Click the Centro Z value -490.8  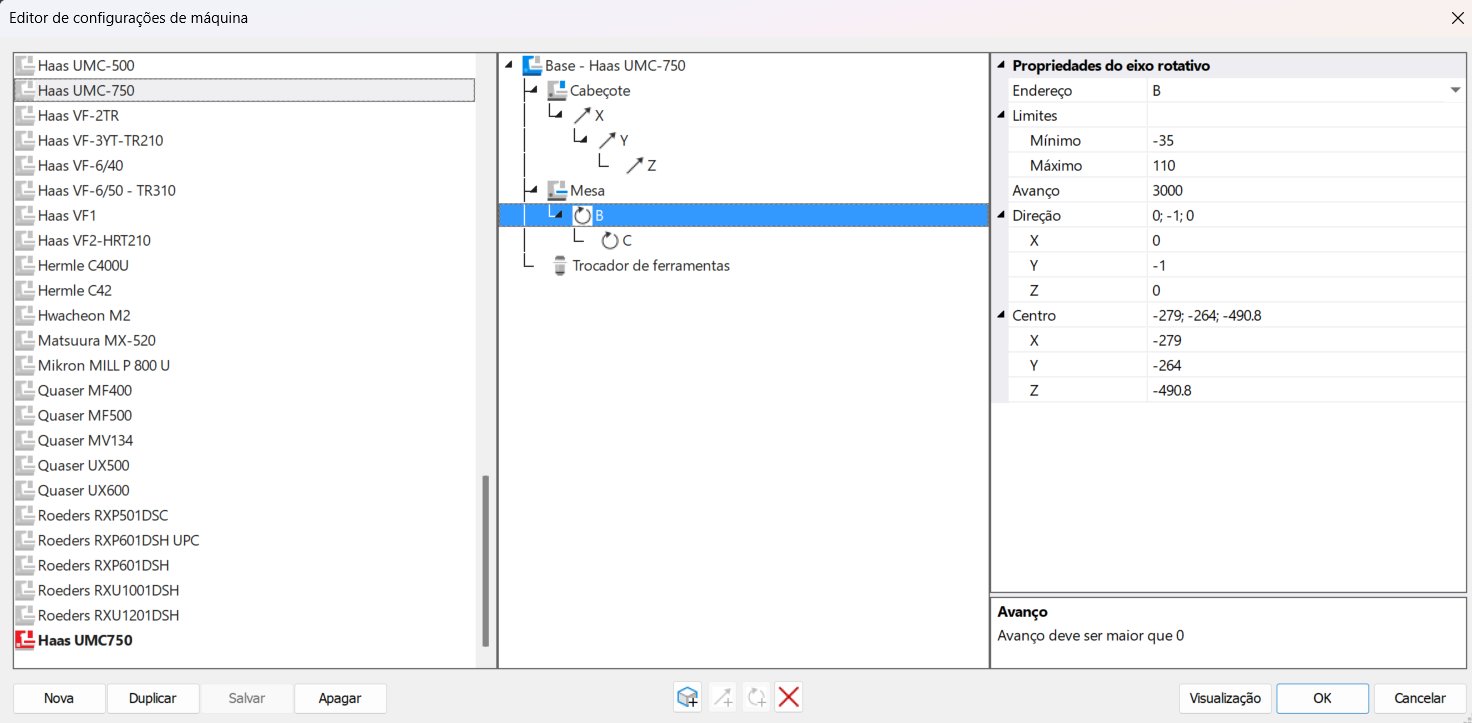click(1307, 390)
